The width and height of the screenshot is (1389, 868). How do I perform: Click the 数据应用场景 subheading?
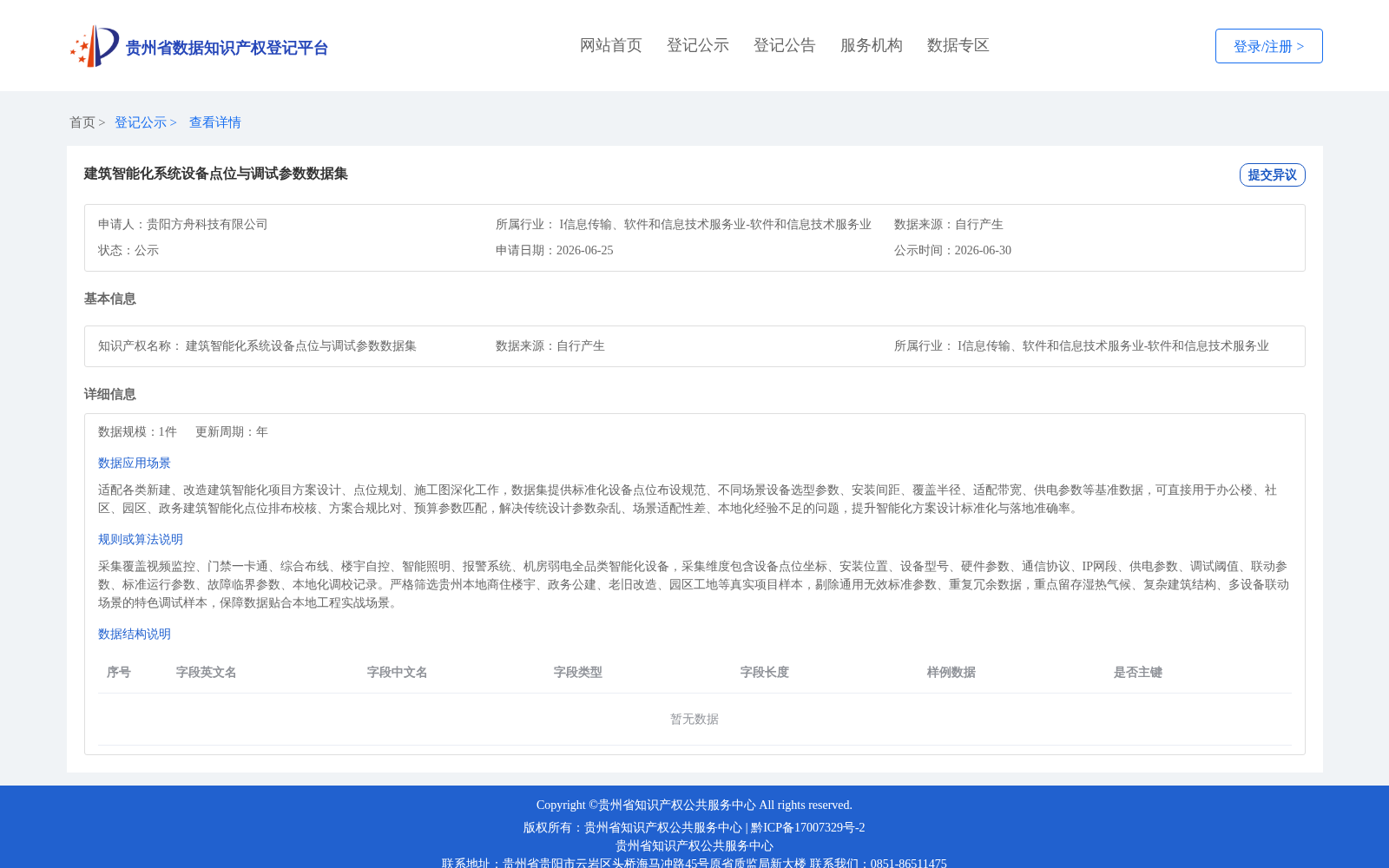point(135,463)
